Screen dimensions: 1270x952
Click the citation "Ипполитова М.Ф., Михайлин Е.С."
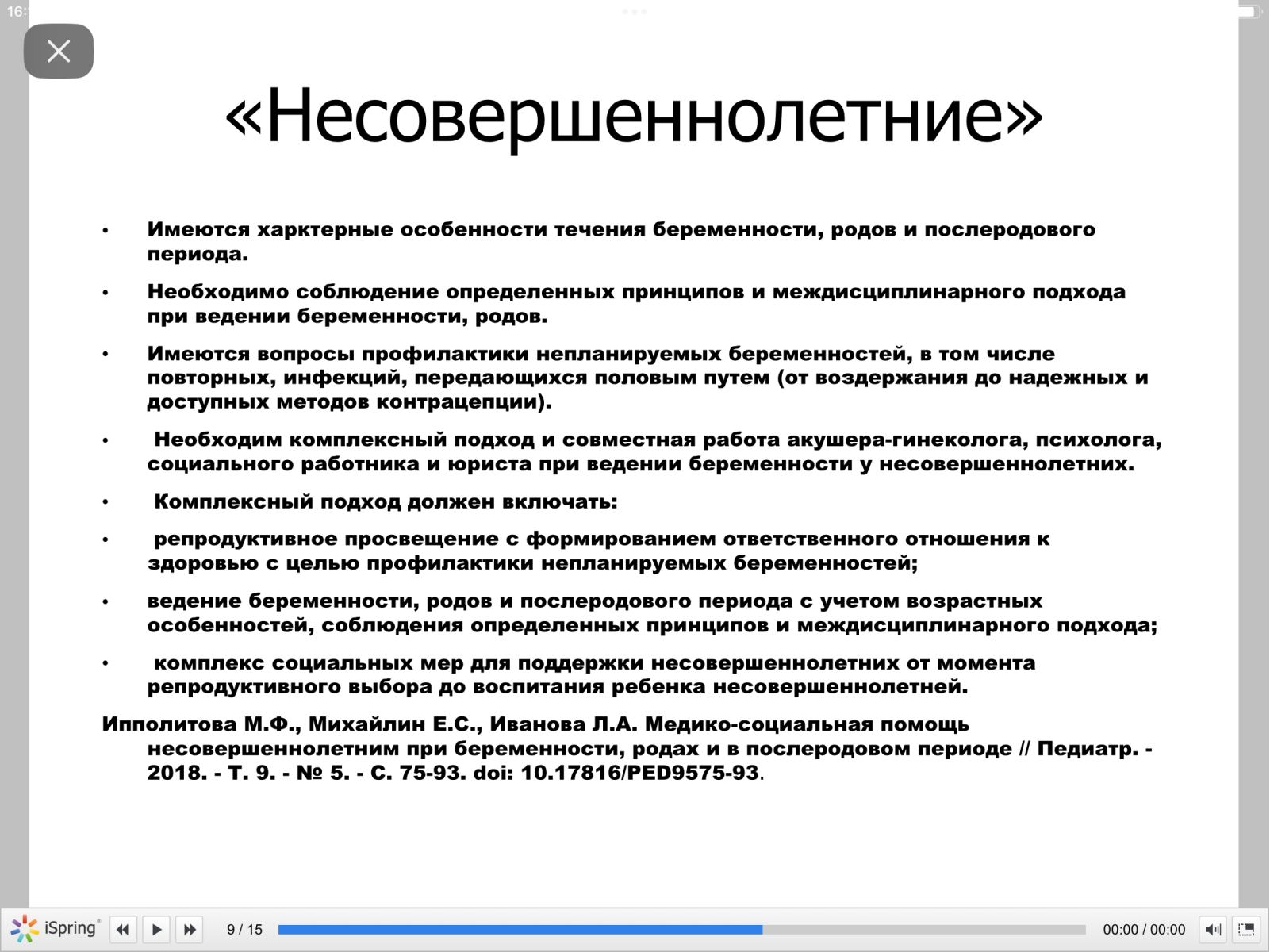tap(627, 748)
